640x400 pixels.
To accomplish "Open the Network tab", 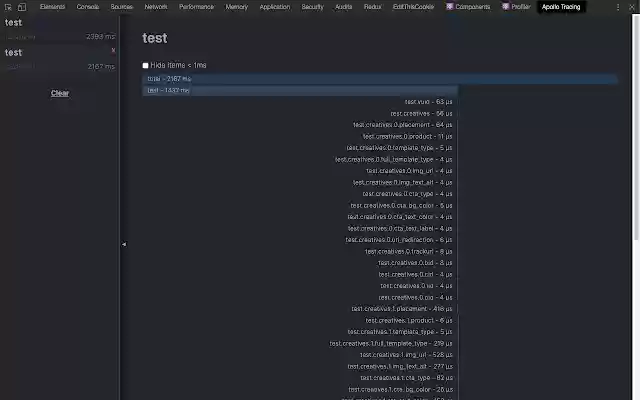I will click(x=156, y=7).
